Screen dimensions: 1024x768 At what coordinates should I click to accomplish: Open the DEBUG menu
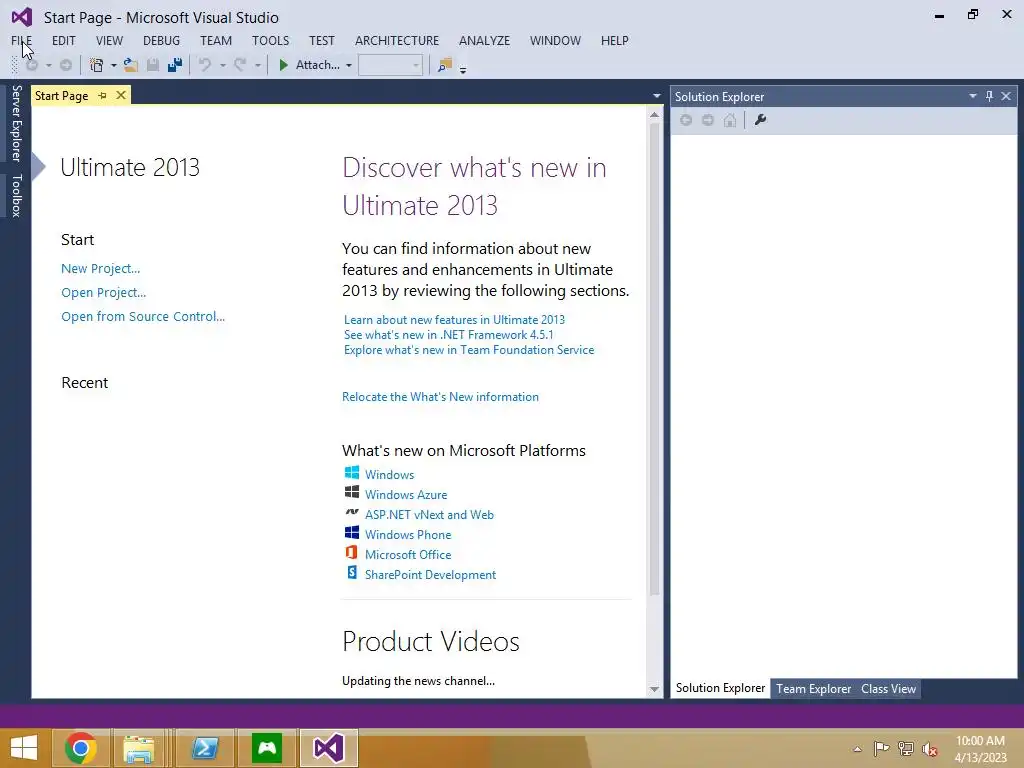161,40
